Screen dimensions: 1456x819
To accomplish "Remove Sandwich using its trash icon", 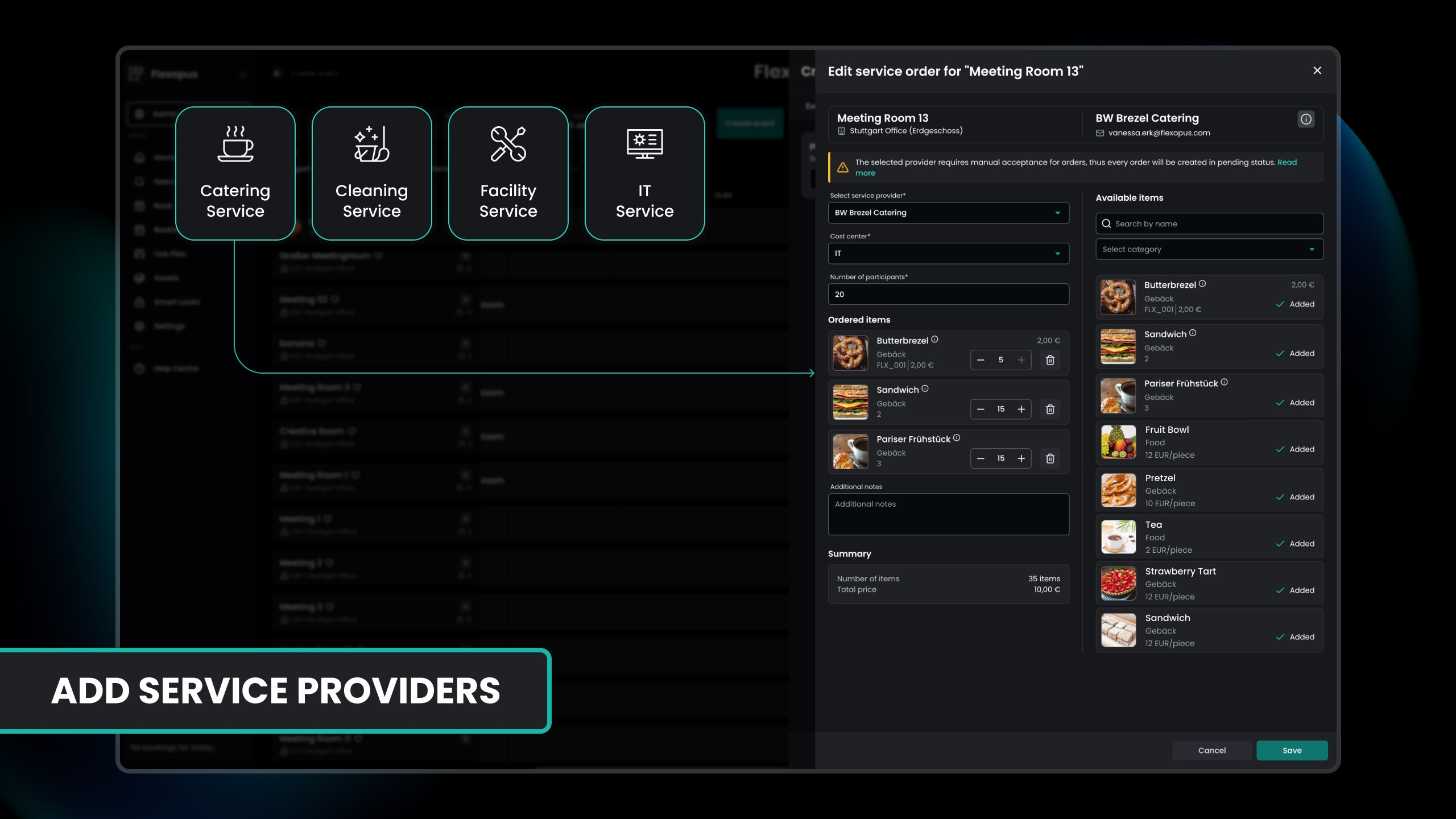I will click(x=1050, y=409).
